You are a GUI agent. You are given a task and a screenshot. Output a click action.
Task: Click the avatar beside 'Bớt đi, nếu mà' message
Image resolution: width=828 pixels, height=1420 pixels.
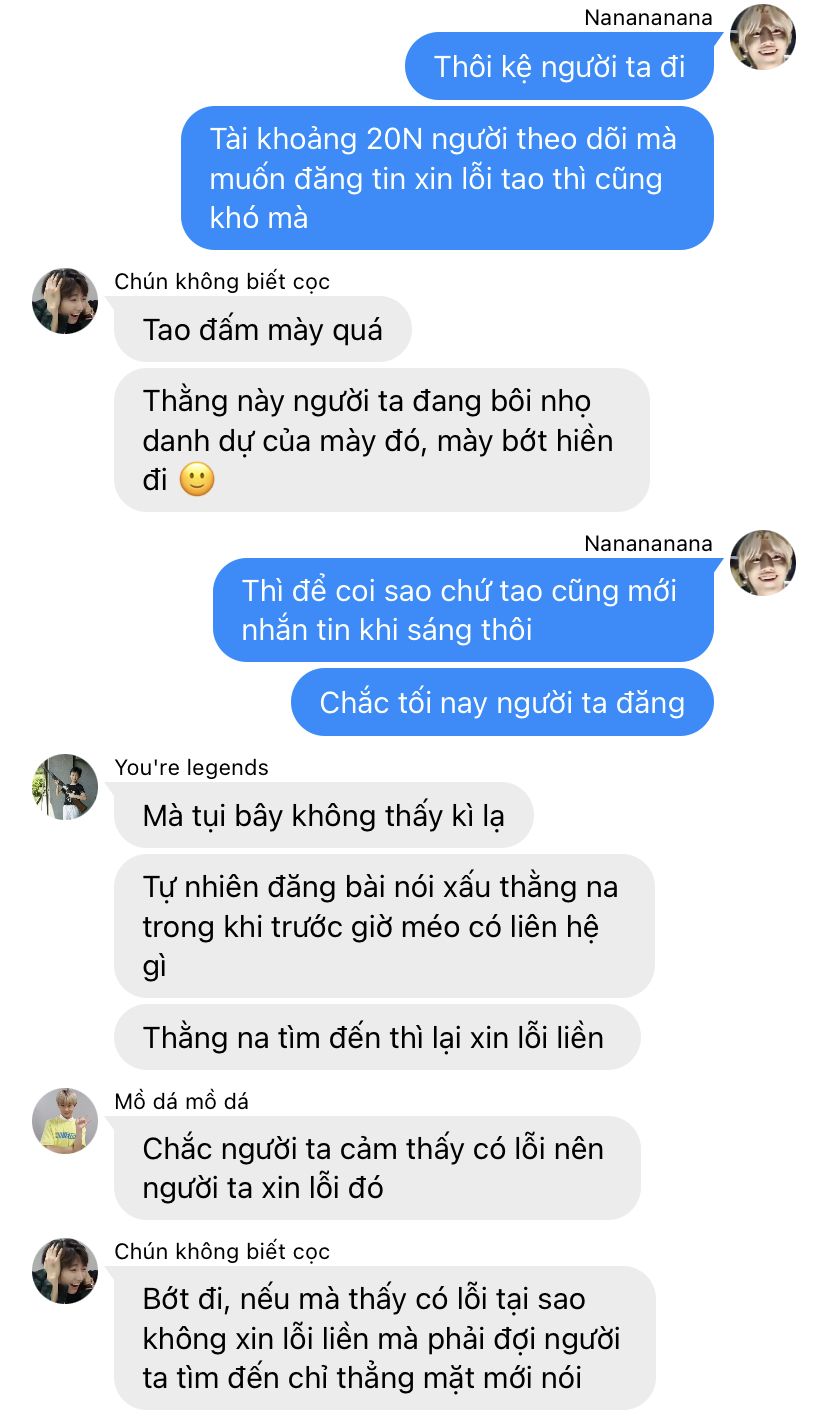[x=65, y=1271]
